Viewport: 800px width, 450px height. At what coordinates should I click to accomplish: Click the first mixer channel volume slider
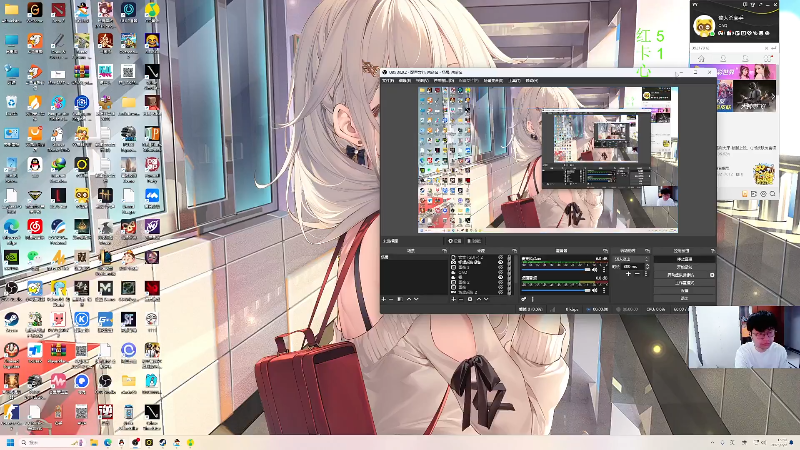556,269
